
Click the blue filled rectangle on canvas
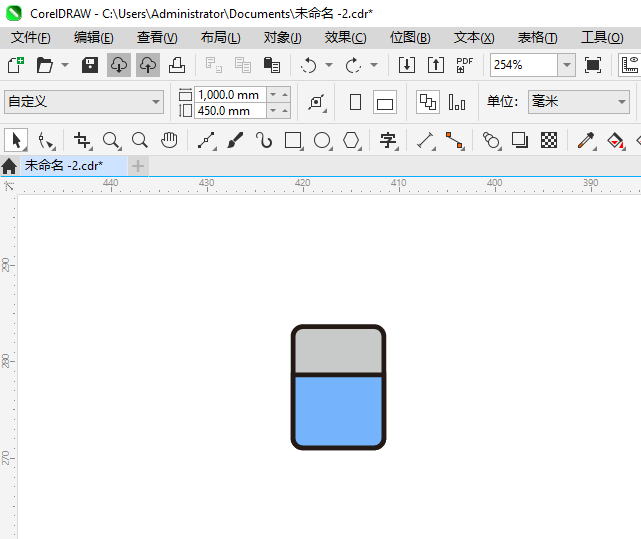(x=338, y=411)
